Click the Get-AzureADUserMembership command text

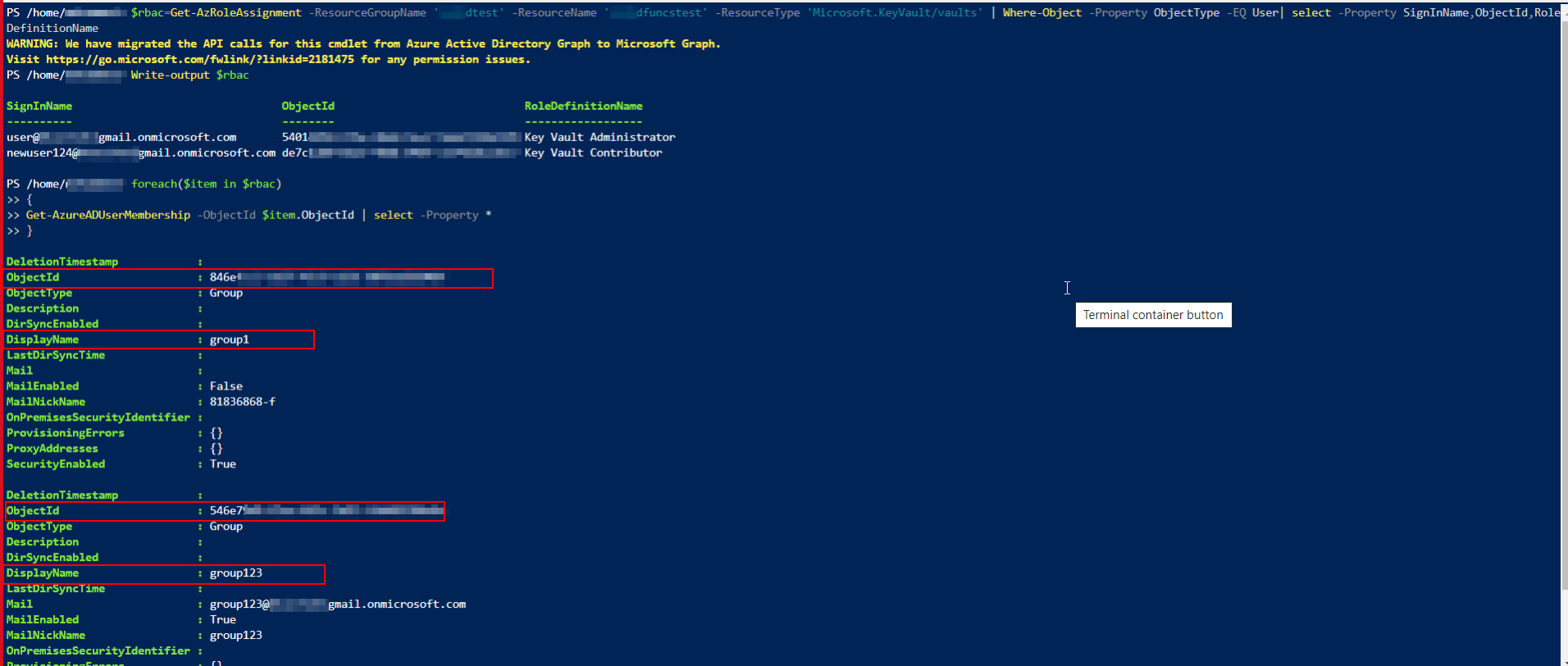coord(108,215)
